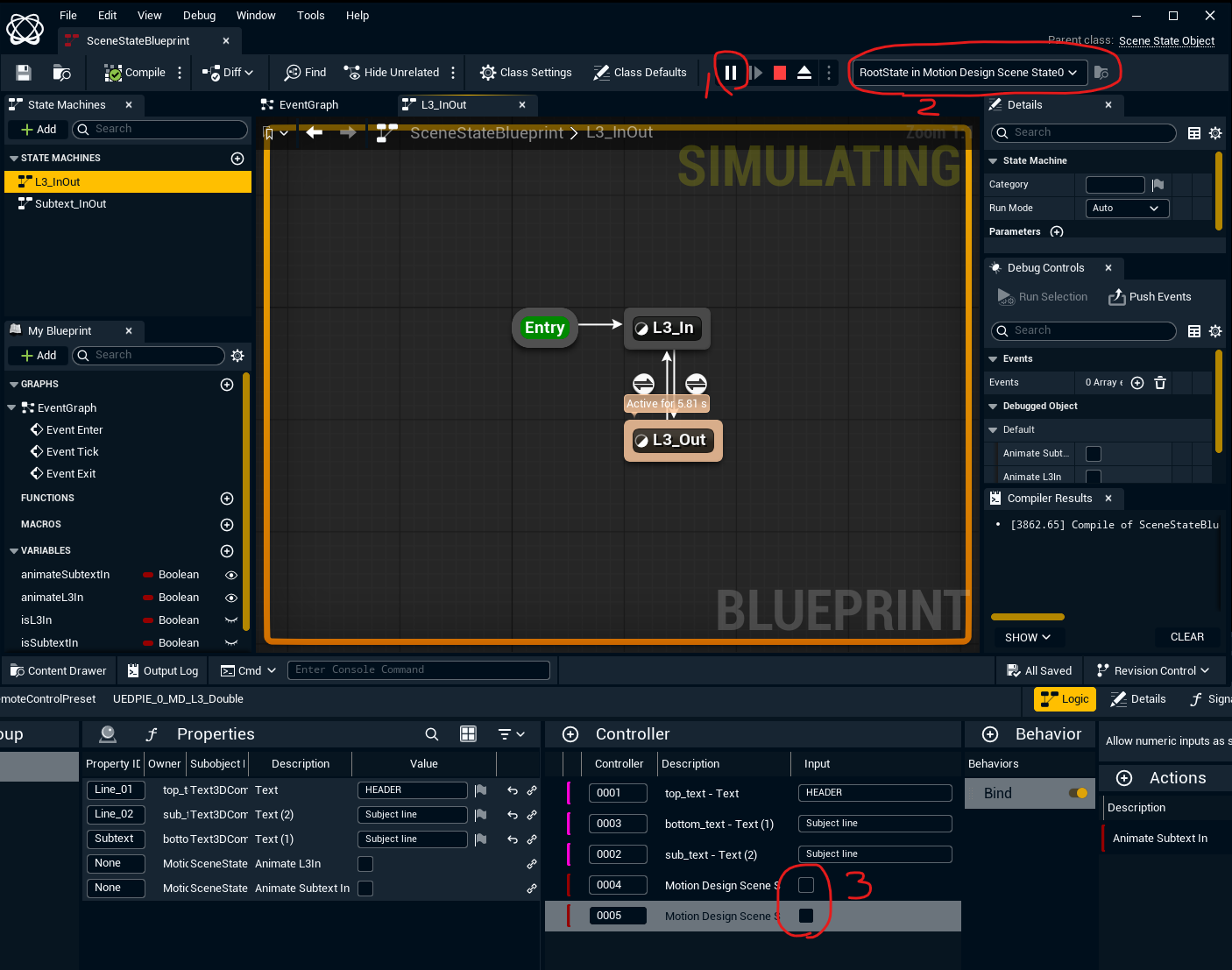Click the Save icon in toolbar
This screenshot has width=1232, height=970.
(24, 73)
